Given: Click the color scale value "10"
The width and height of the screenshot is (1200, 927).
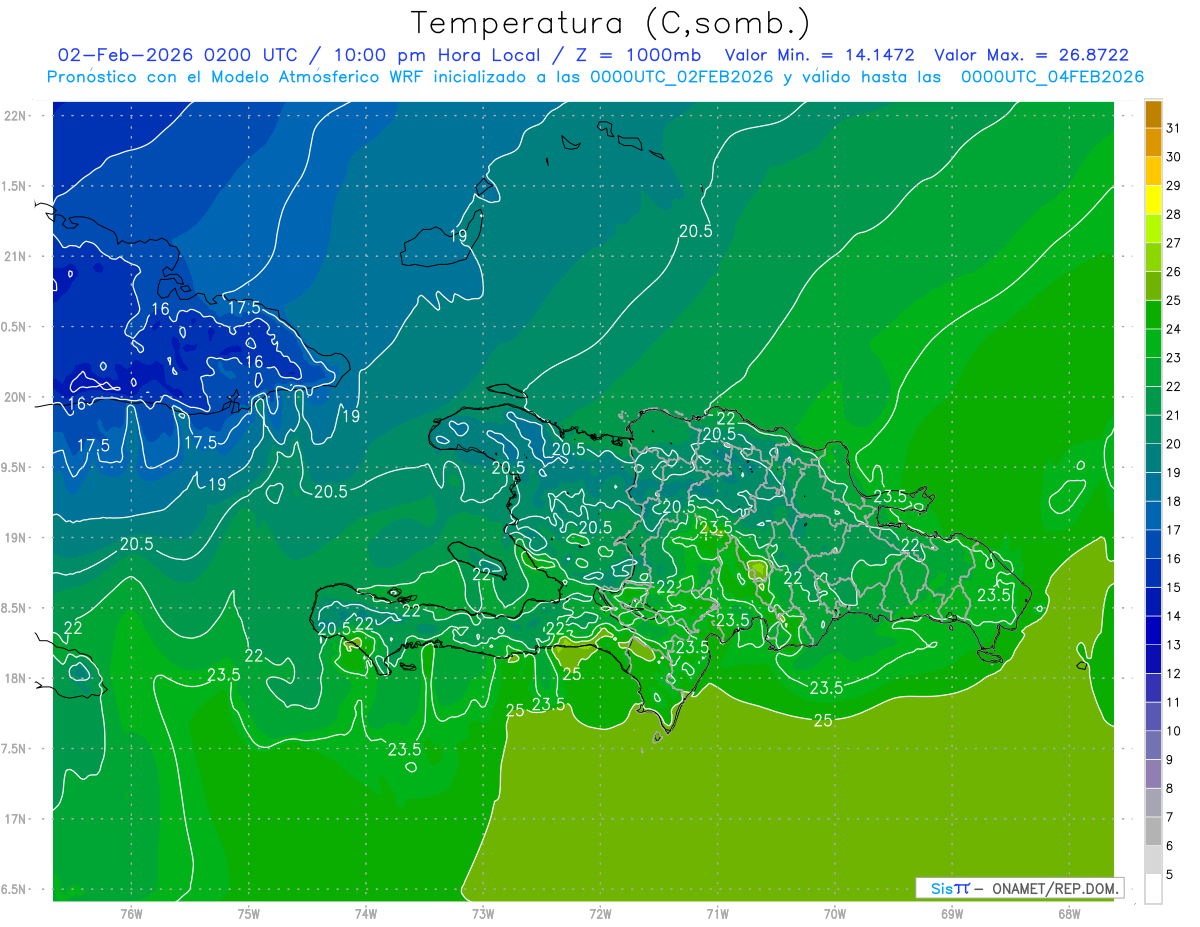Looking at the screenshot, I should click(1174, 731).
